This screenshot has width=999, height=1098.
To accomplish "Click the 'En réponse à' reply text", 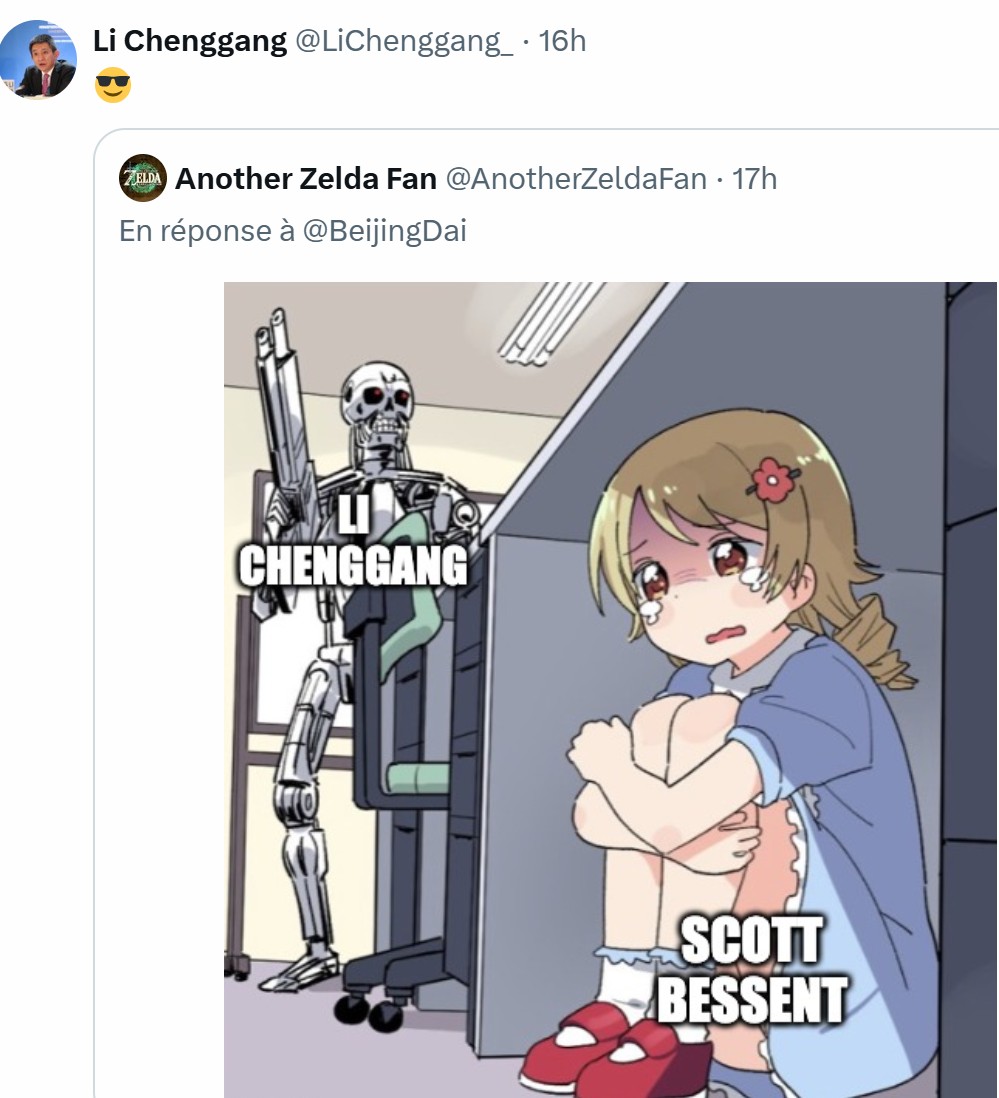I will point(207,231).
